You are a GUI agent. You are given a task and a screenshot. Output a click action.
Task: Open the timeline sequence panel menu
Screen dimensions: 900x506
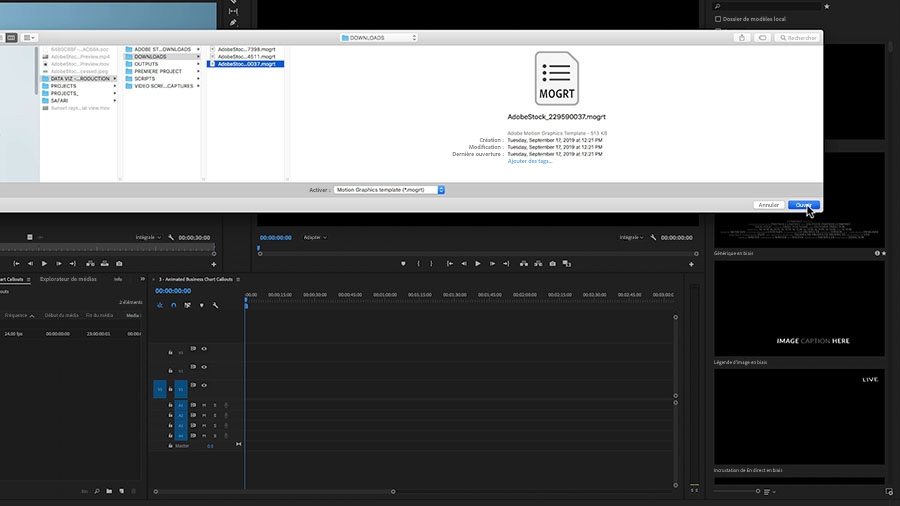[x=238, y=279]
